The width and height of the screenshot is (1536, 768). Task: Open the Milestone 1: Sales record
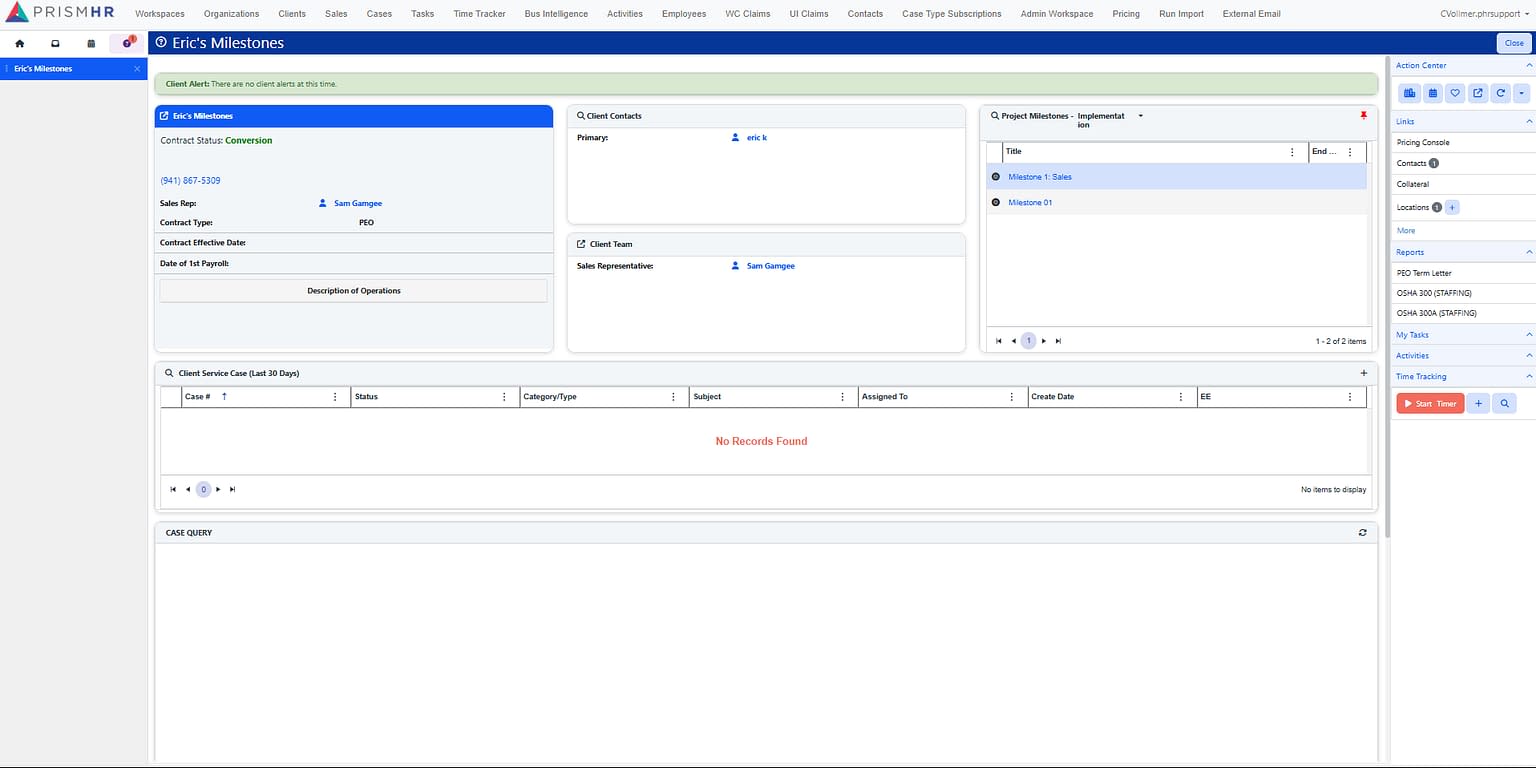coord(1040,176)
